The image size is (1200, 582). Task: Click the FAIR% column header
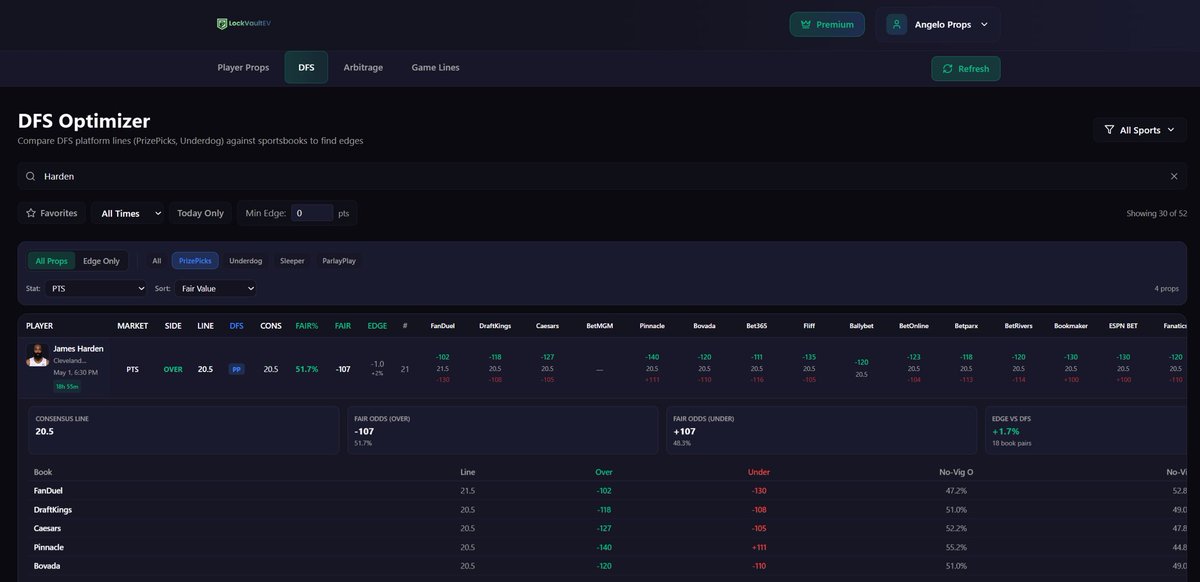[x=307, y=326]
